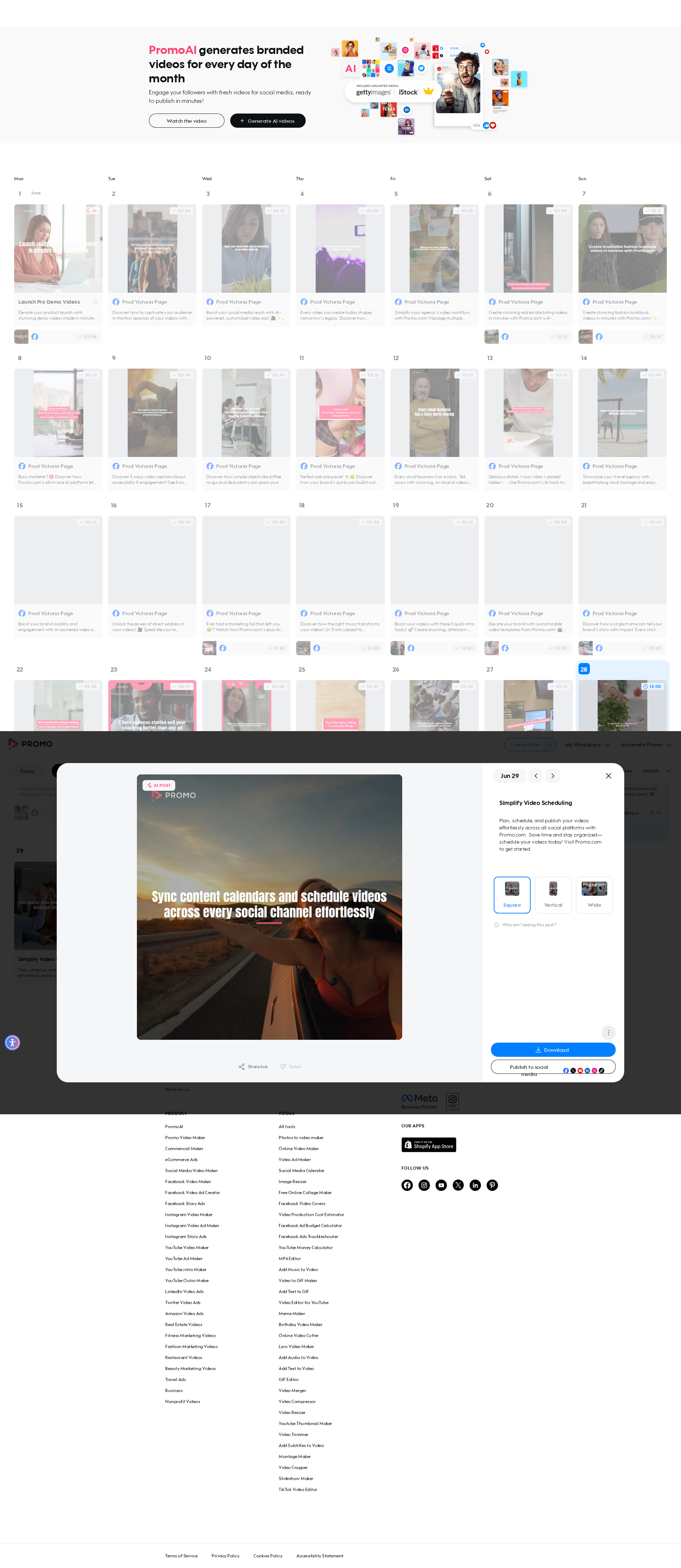Open the Privacy Policy link
The height and width of the screenshot is (1568, 681).
[x=225, y=1555]
